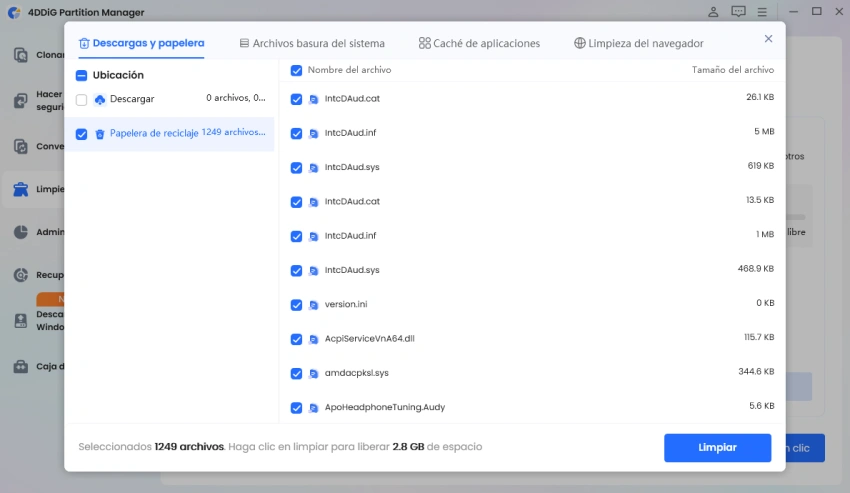Click the file icon next to IntcDAud.sys 468.9 KB
This screenshot has height=493, width=850.
coord(313,271)
